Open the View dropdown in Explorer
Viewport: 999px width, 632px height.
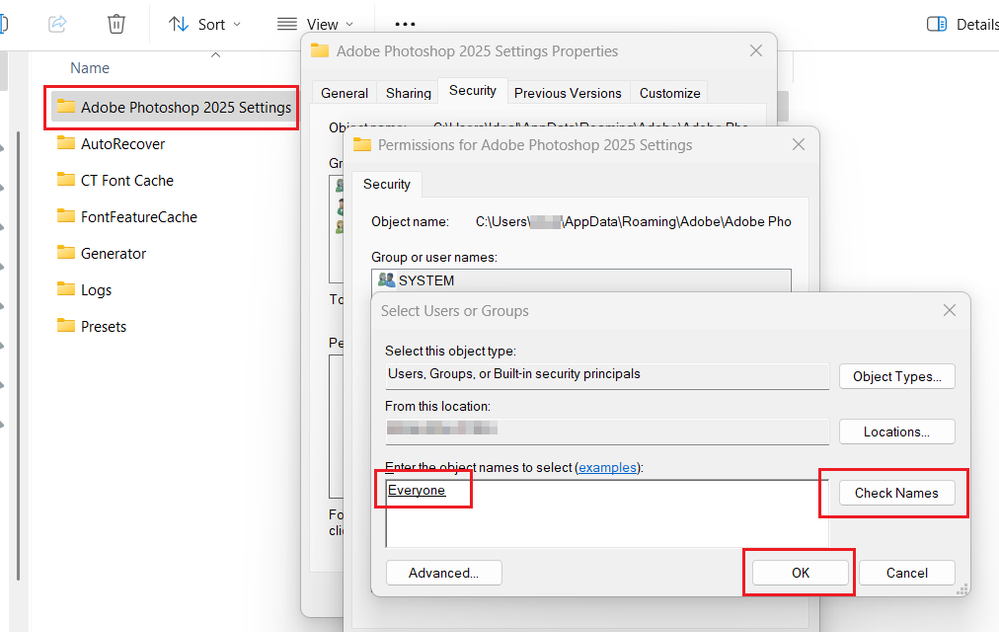tap(315, 24)
